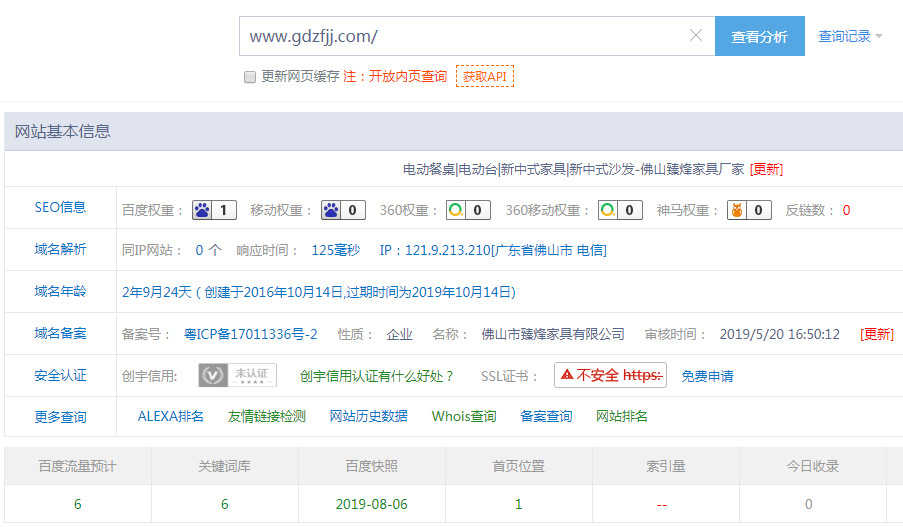Click the 360权重 green circle badge
The image size is (903, 527).
click(468, 210)
